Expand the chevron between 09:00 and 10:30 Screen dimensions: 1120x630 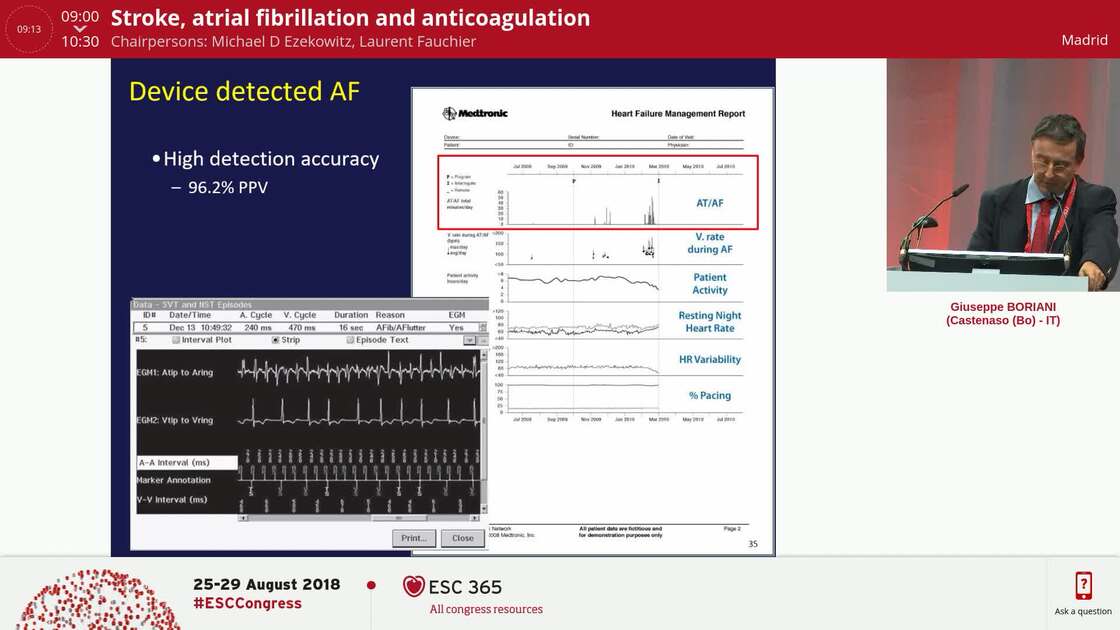tap(77, 28)
